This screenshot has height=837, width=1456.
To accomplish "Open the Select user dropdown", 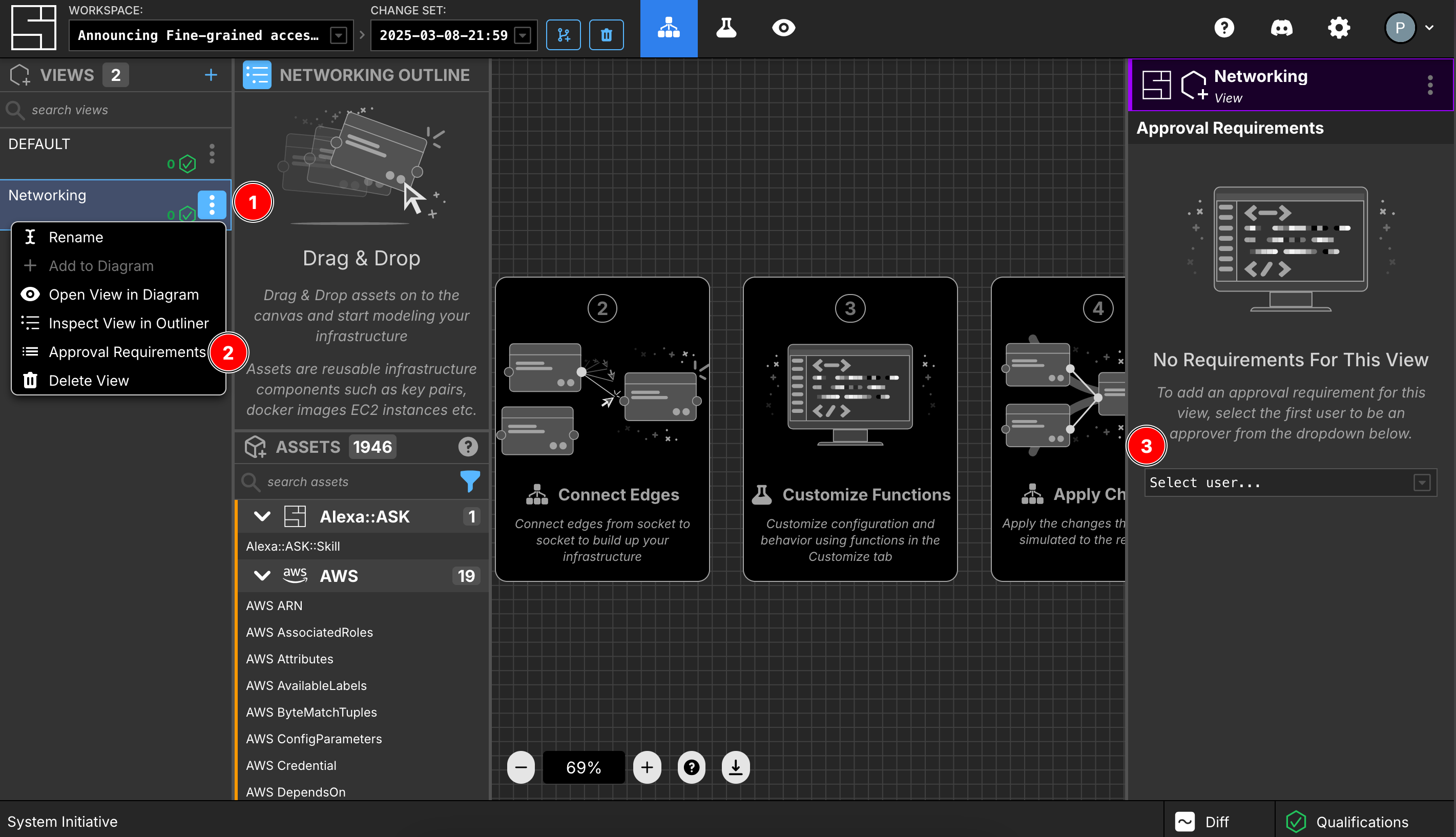I will tap(1290, 483).
